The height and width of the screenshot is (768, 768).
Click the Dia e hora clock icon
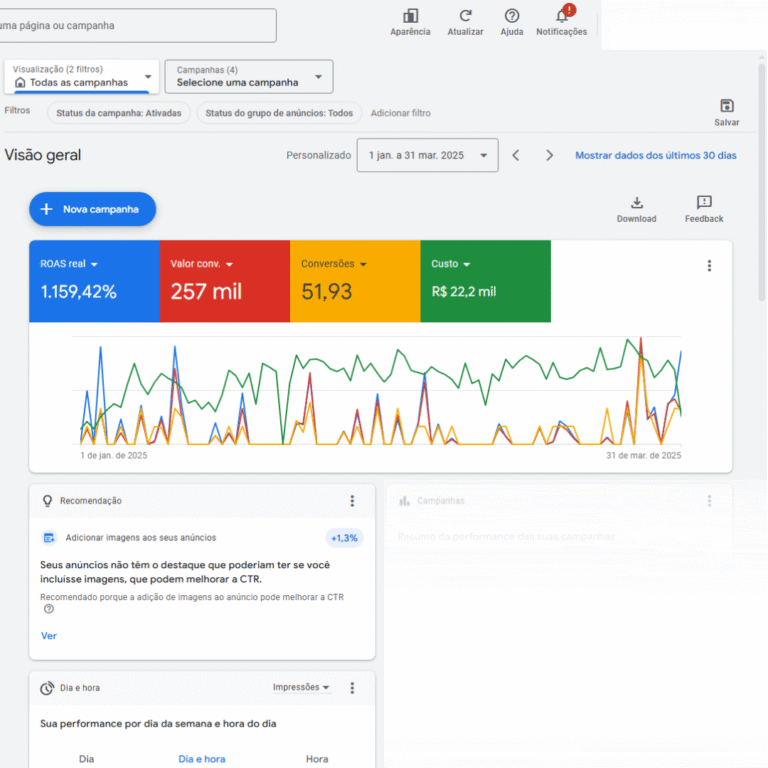(x=47, y=688)
